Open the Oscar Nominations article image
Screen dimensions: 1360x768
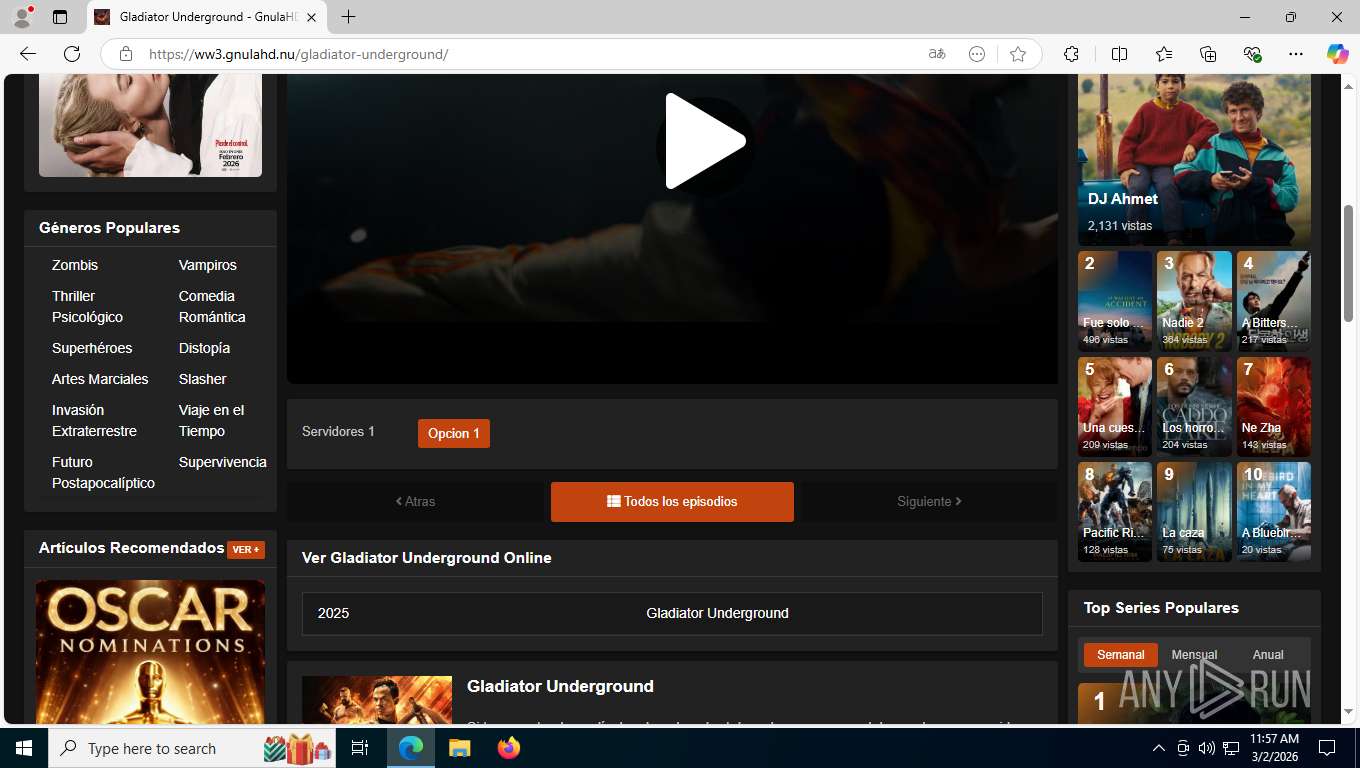[x=150, y=652]
